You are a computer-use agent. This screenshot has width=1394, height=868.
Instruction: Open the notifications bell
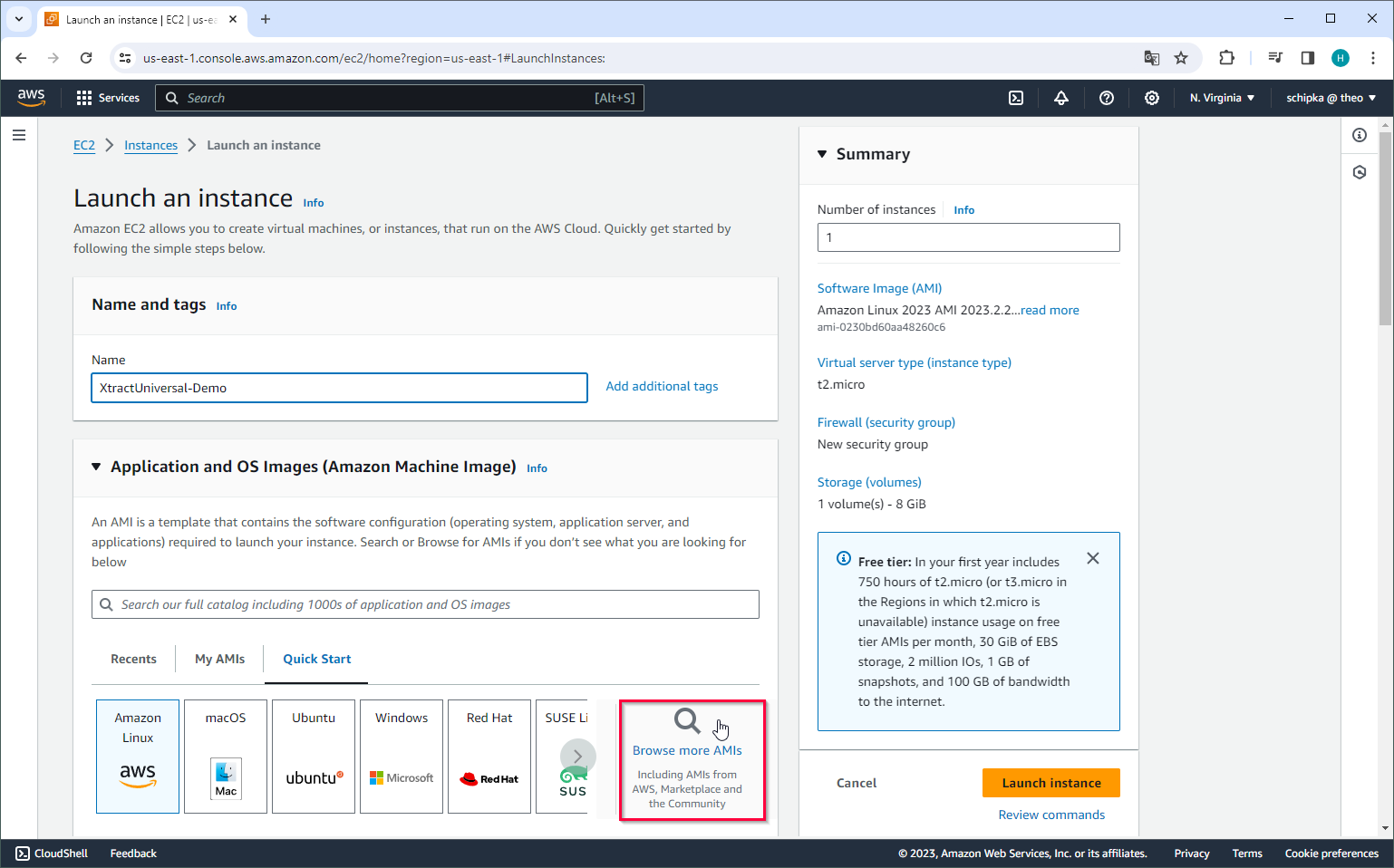[1061, 98]
